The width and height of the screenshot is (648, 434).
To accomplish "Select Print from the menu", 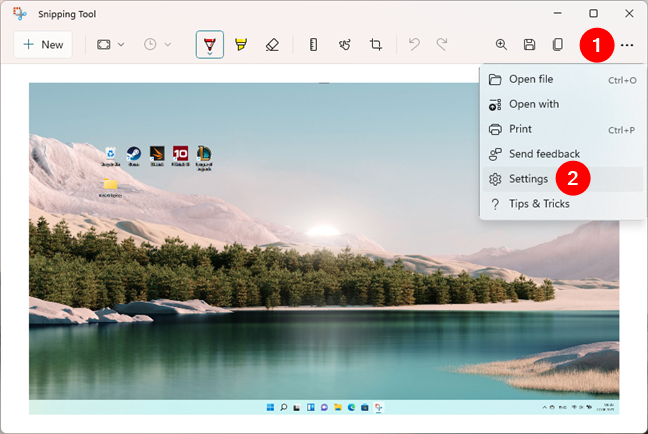I will 520,129.
